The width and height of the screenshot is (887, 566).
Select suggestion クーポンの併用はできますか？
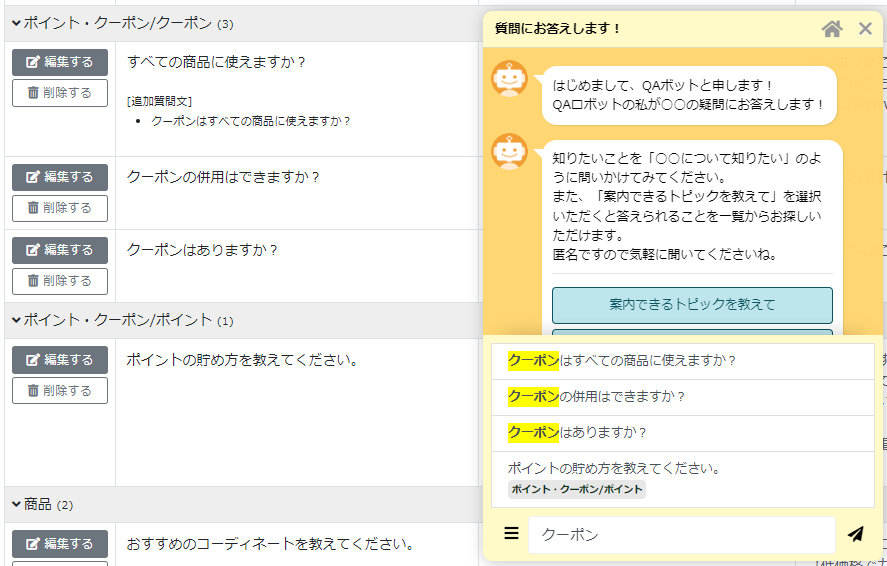pyautogui.click(x=682, y=397)
